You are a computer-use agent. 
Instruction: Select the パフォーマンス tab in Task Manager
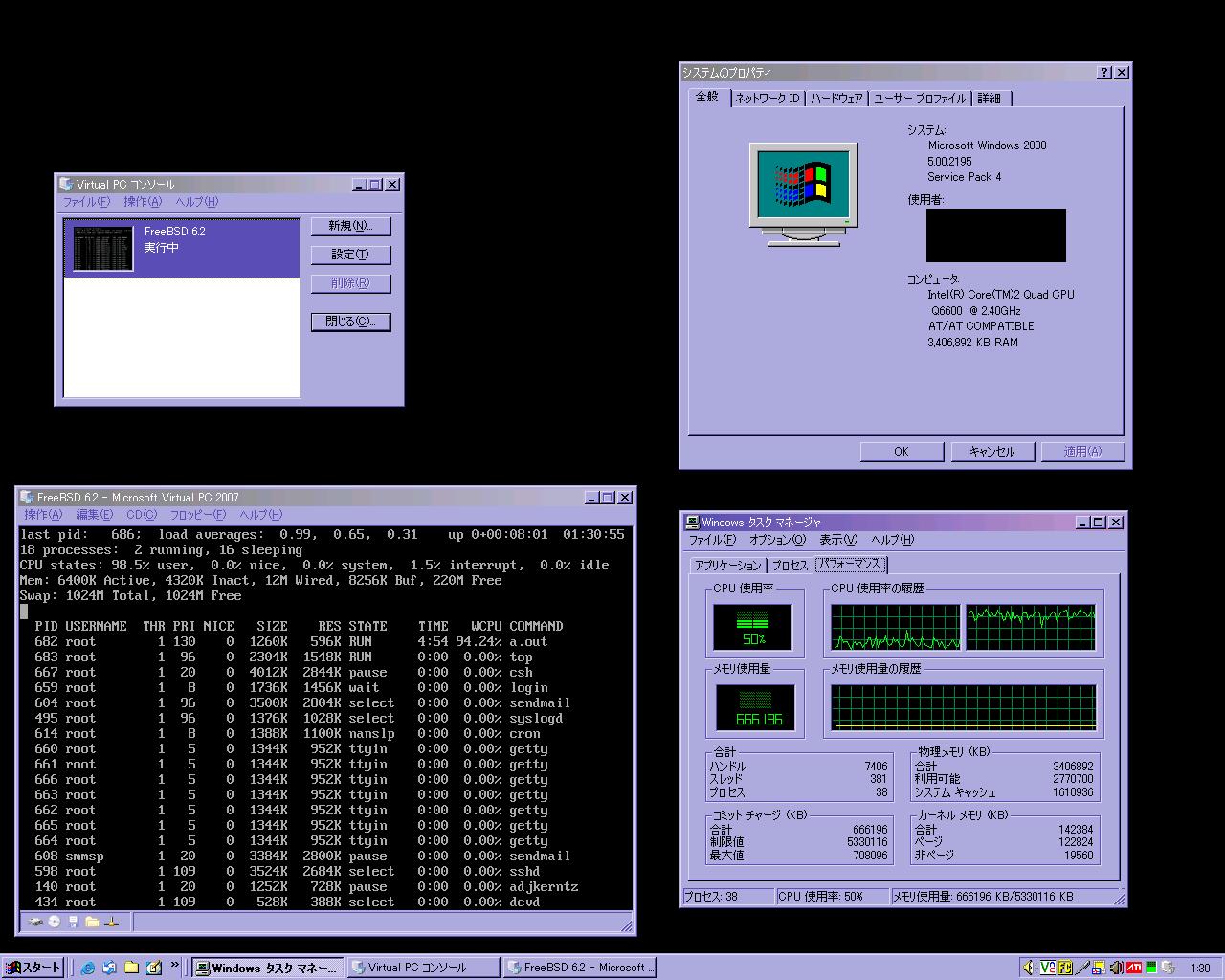[851, 565]
